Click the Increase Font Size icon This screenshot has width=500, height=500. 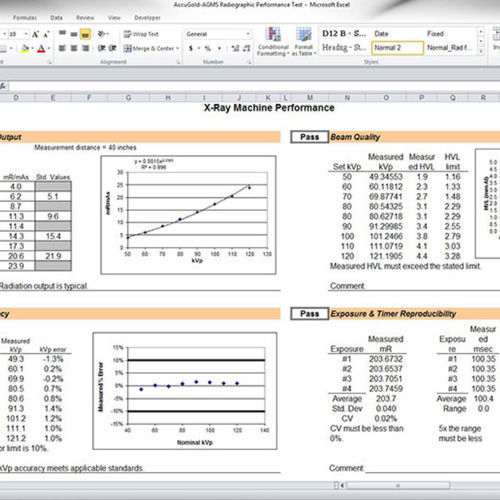click(35, 34)
